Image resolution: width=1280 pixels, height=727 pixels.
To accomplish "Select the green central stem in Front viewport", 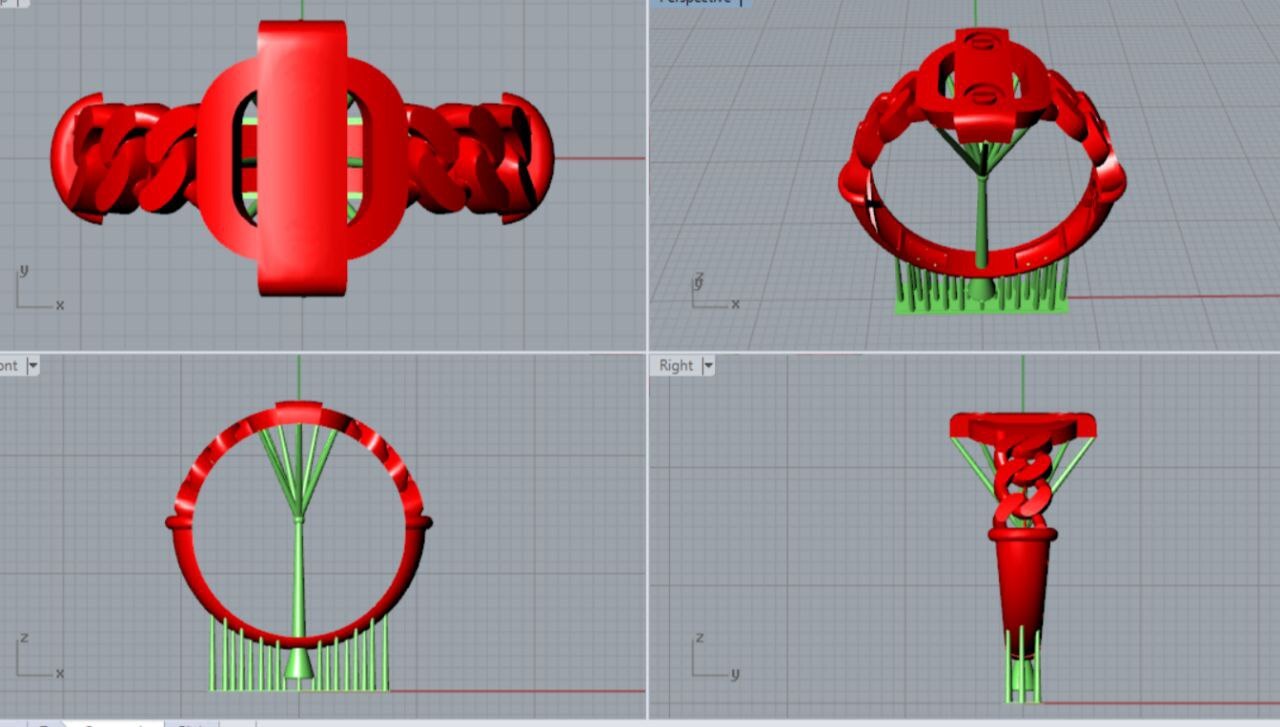I will 298,580.
